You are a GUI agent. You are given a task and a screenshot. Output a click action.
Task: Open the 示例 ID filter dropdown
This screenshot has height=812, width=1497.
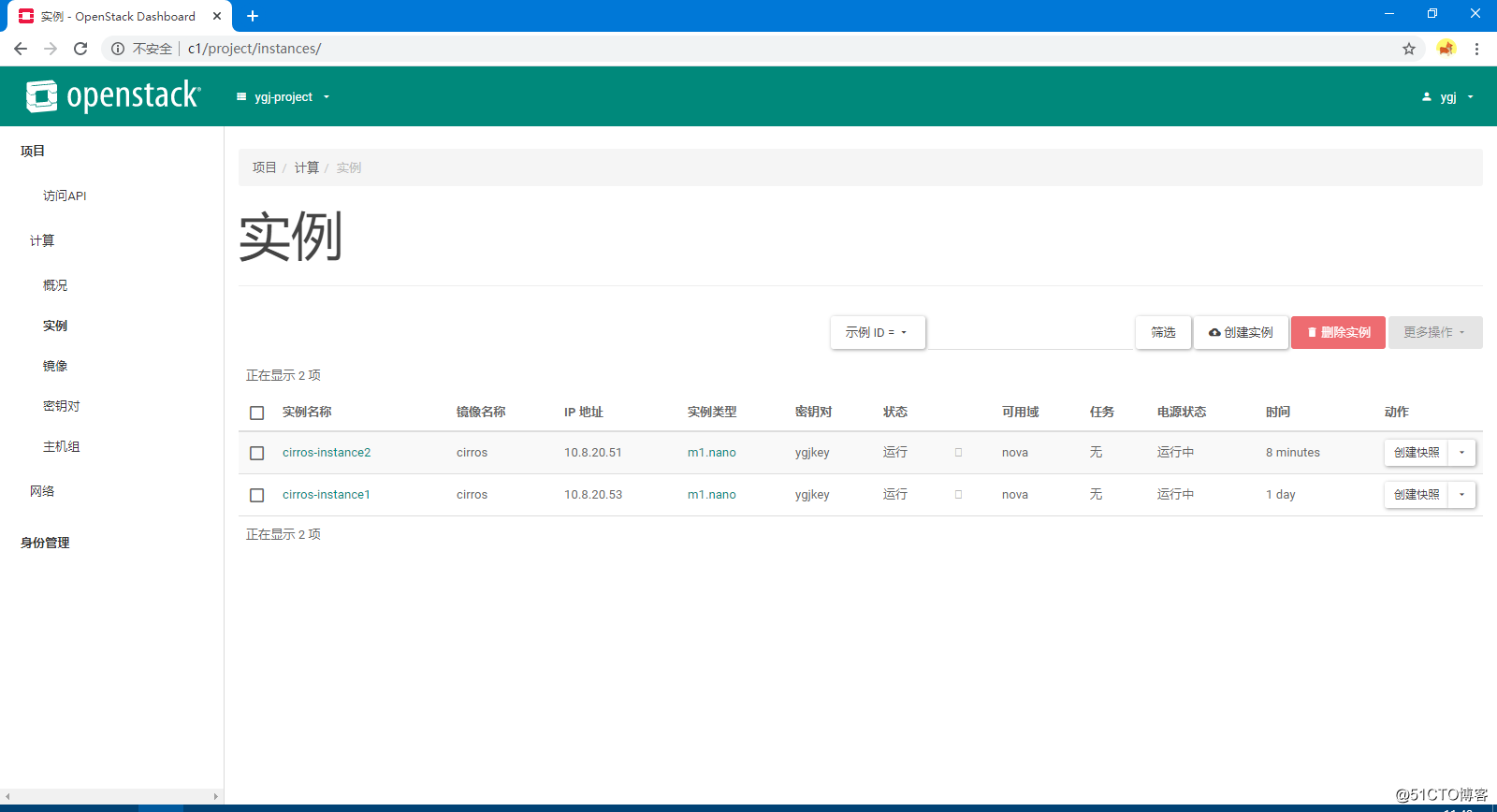(x=878, y=332)
